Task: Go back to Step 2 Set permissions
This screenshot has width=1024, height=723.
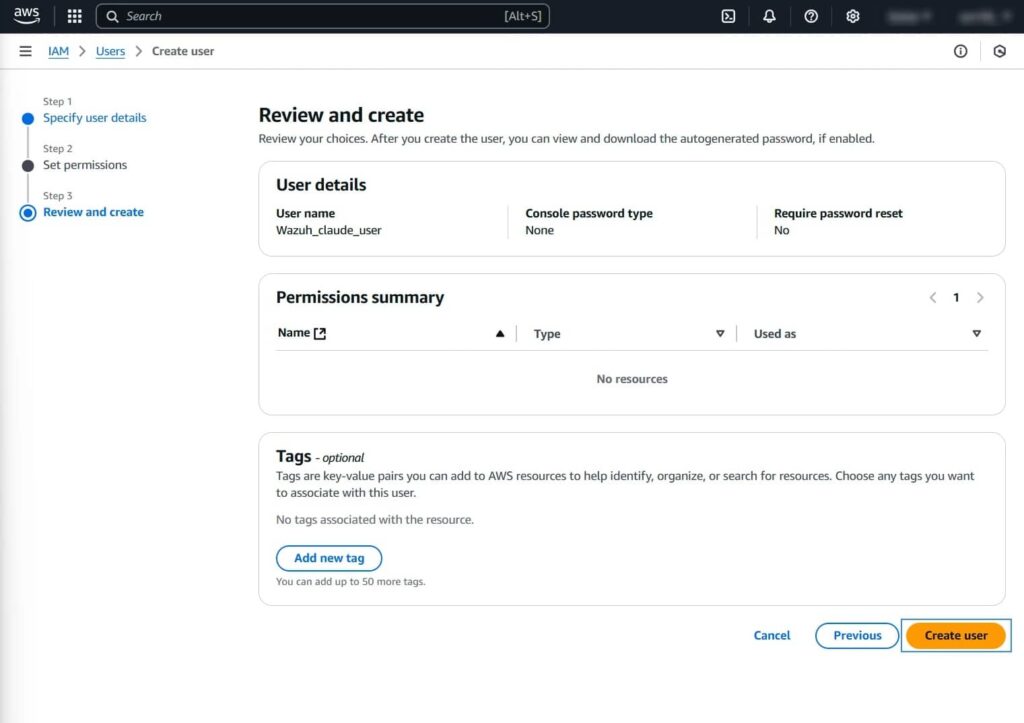Action: point(85,165)
